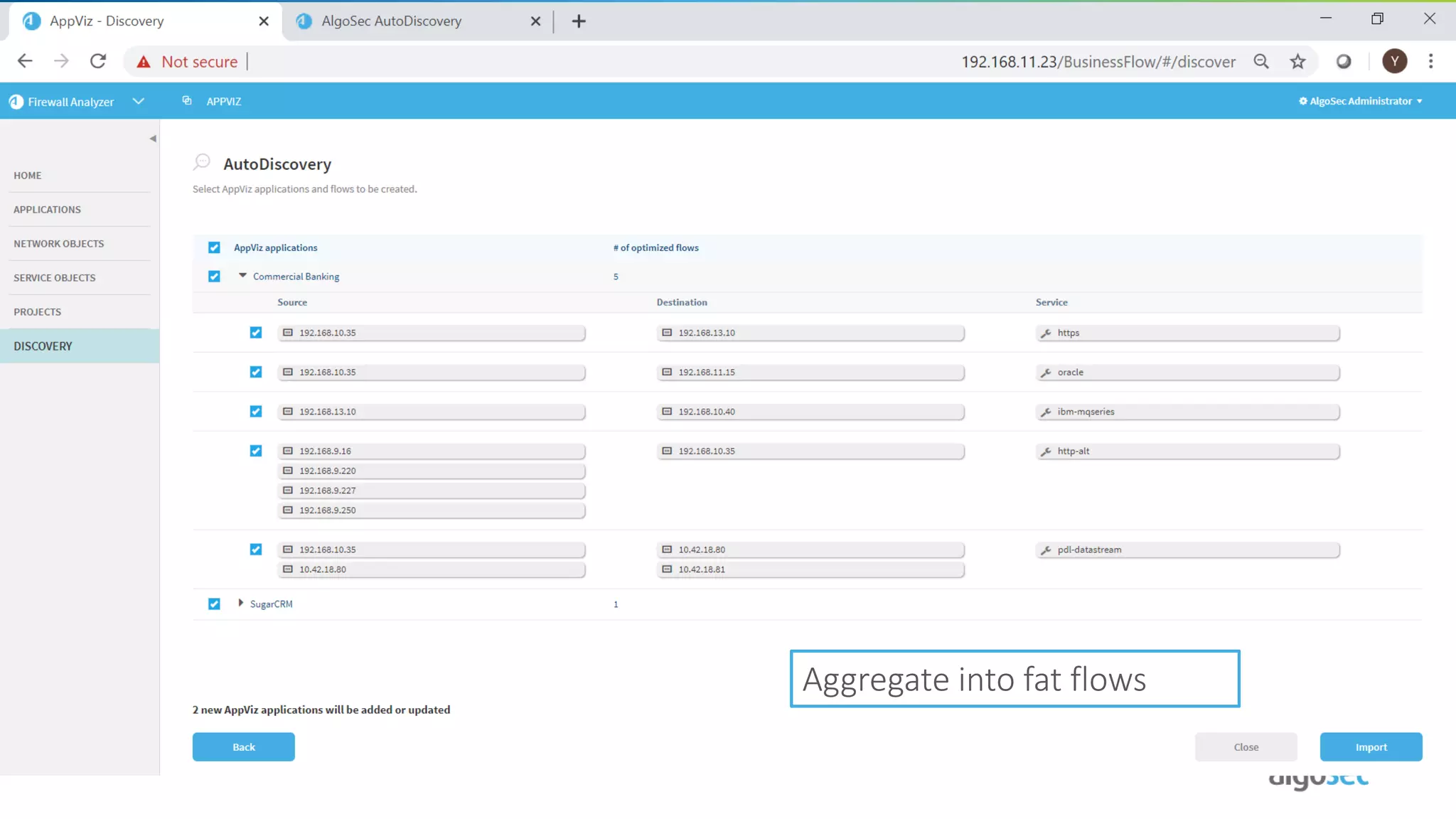The height and width of the screenshot is (819, 1456).
Task: Click the browser zoom magnifier icon
Action: [1261, 61]
